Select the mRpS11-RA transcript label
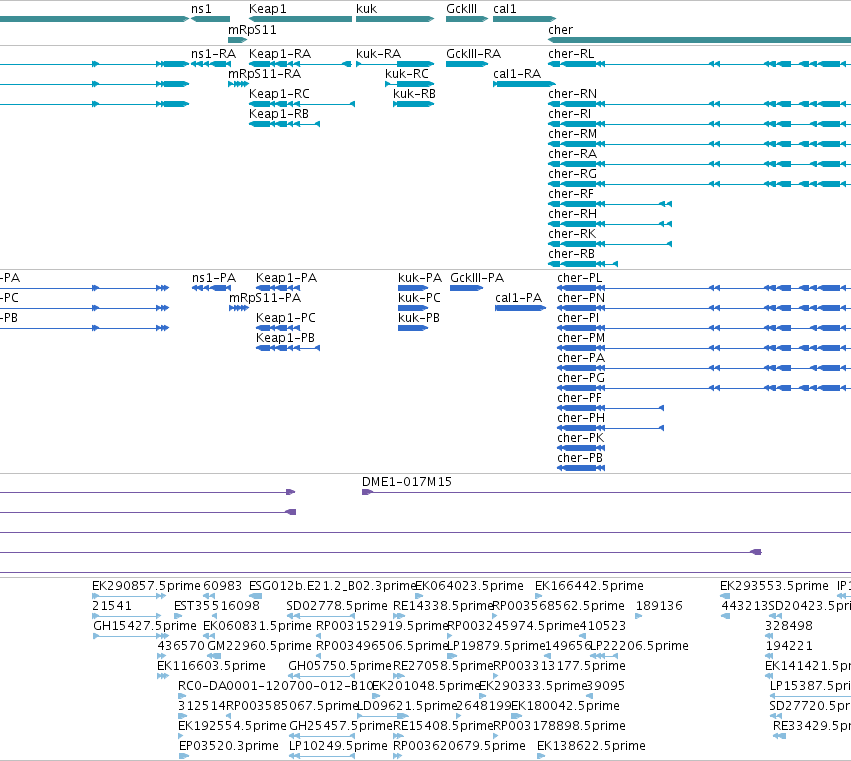This screenshot has height=761, width=851. click(x=264, y=74)
